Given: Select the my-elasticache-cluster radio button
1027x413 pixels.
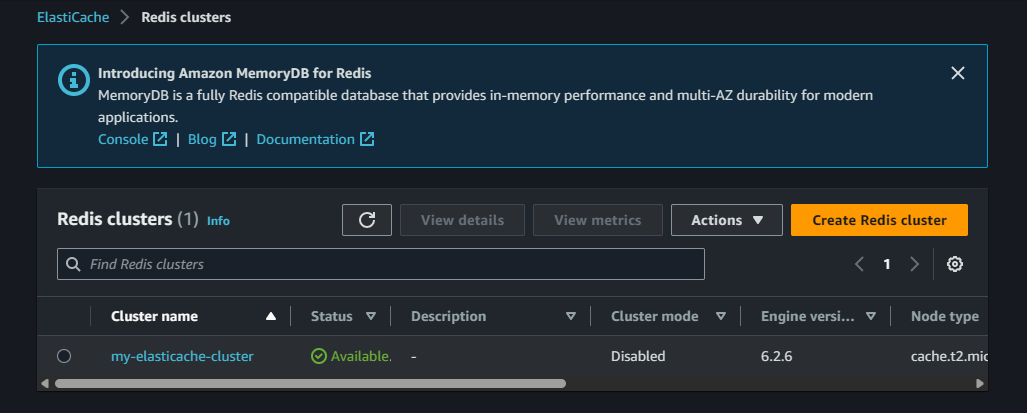Looking at the screenshot, I should (64, 356).
